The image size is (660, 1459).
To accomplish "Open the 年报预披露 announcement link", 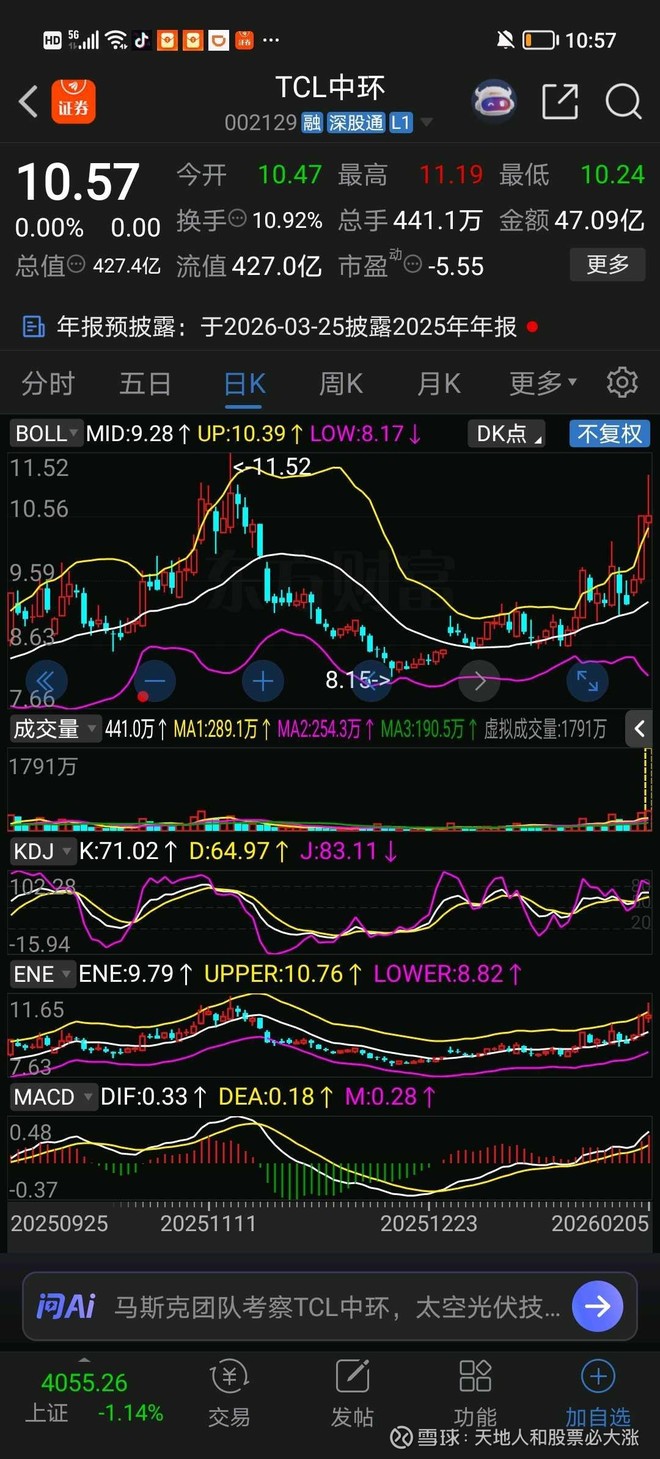I will point(286,326).
